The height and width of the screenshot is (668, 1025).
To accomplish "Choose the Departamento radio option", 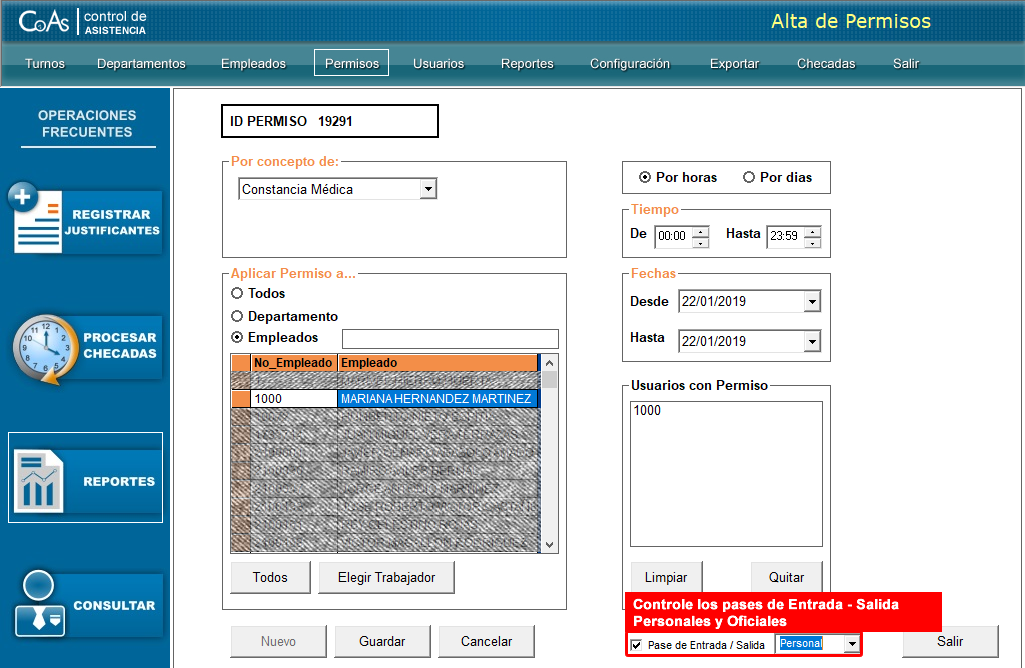I will 237,316.
